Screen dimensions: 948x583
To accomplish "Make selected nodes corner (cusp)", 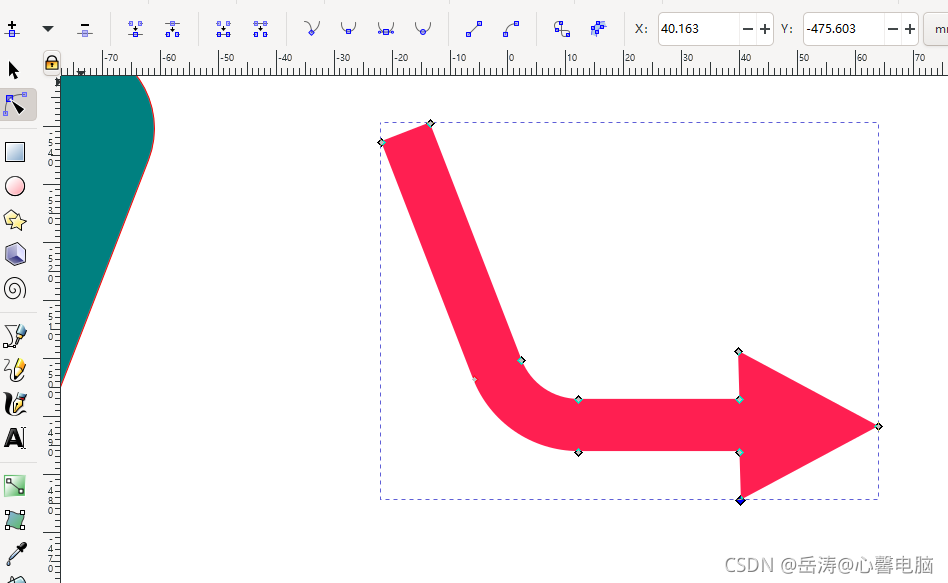I will (x=311, y=28).
